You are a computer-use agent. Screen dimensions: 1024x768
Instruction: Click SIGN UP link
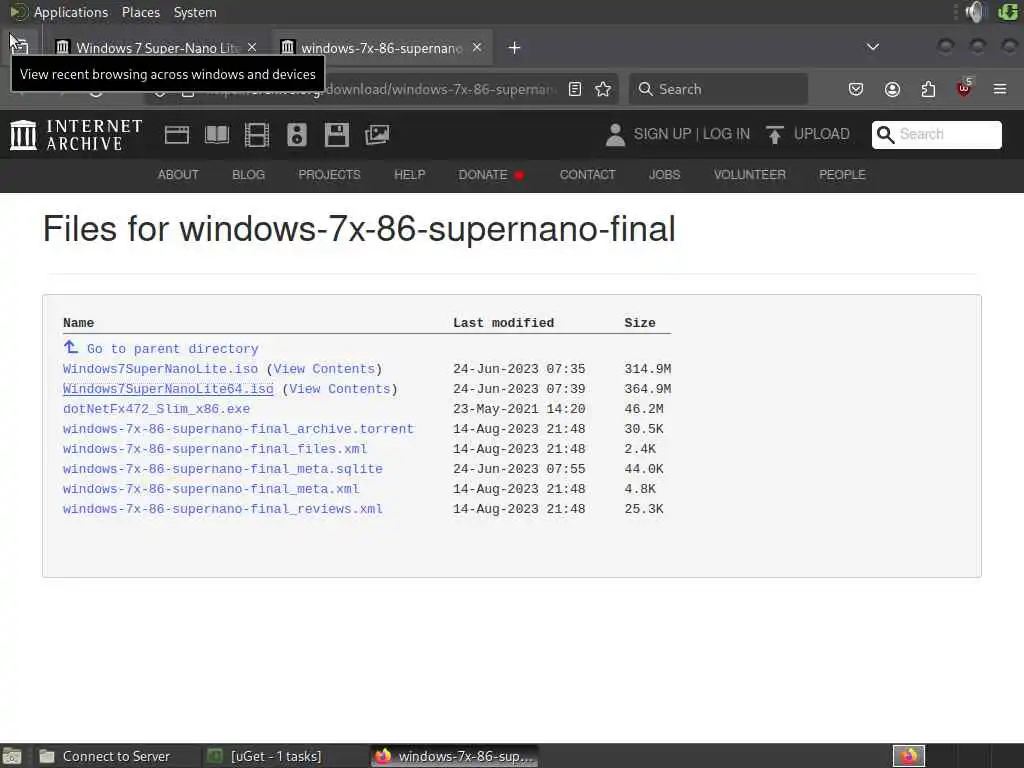(x=662, y=134)
